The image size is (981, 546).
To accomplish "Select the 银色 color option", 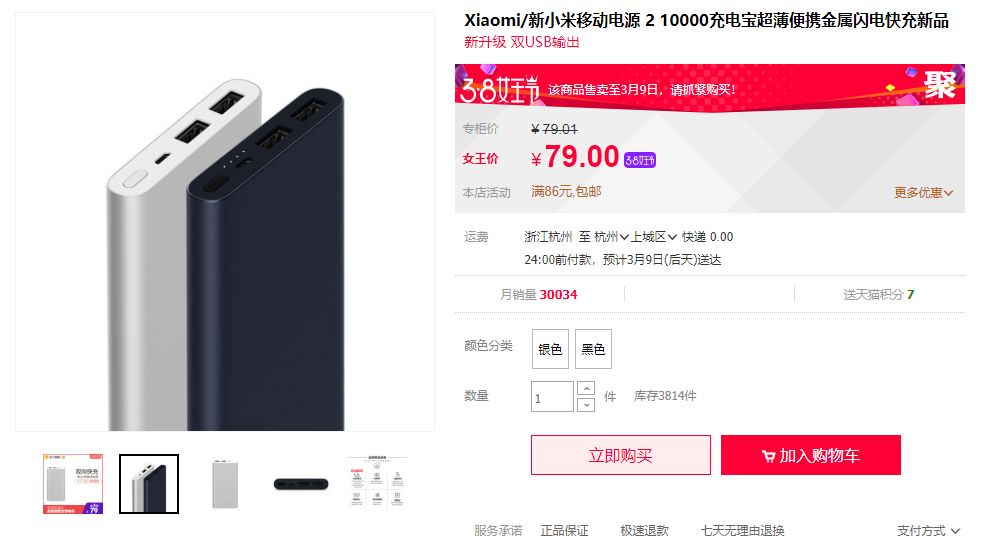I will (550, 349).
